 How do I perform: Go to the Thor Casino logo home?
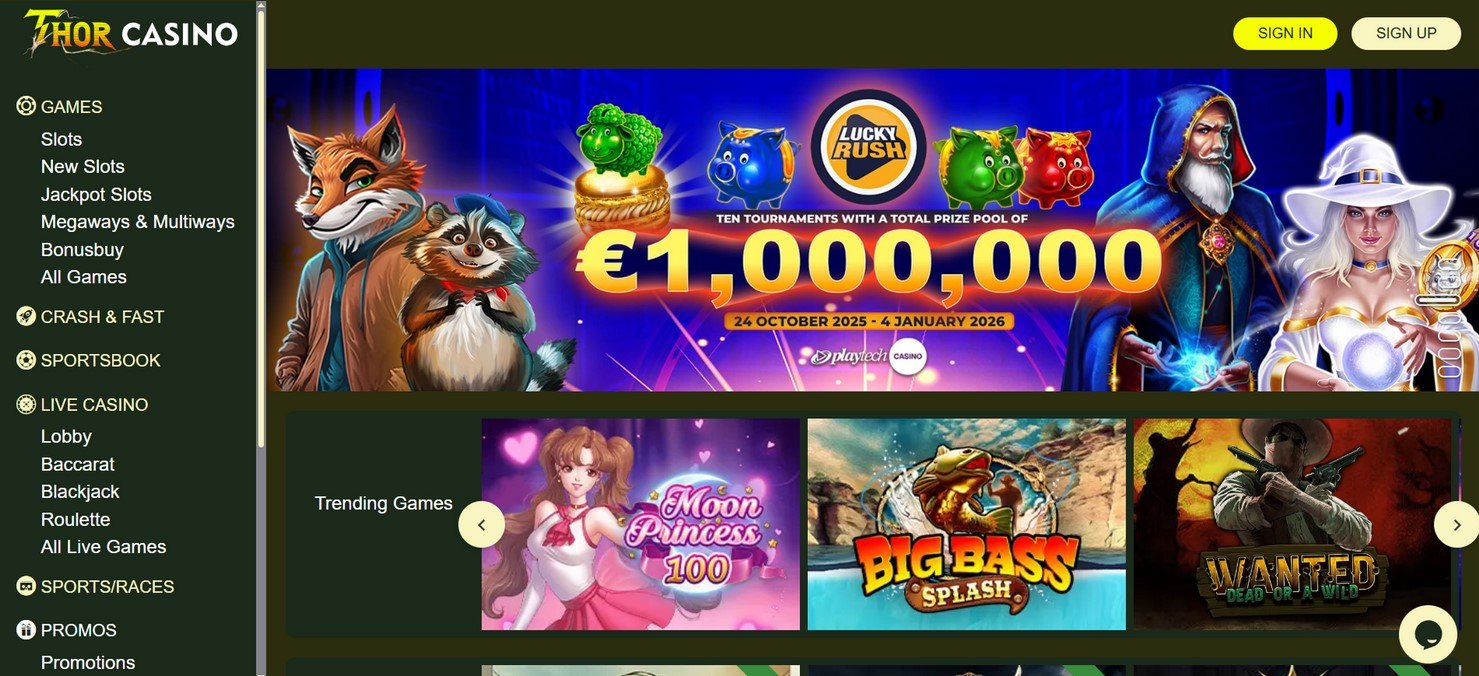point(131,32)
